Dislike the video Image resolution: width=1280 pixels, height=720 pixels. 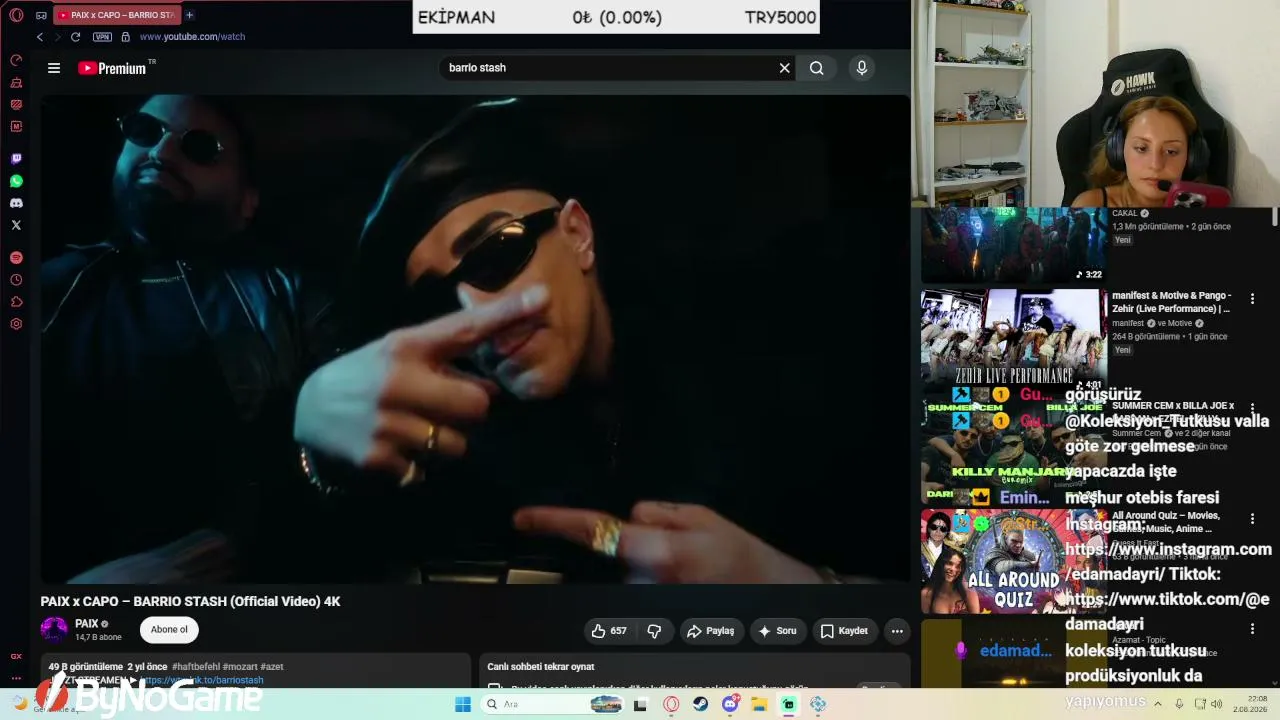click(x=654, y=631)
